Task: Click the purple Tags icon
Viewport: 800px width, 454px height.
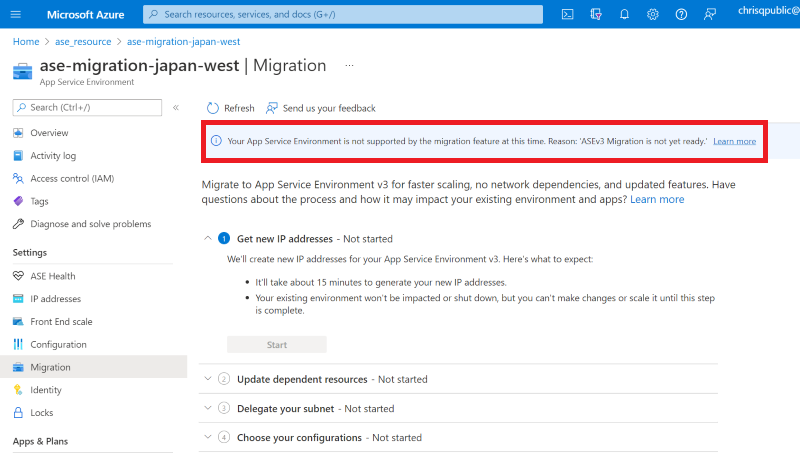Action: point(18,201)
